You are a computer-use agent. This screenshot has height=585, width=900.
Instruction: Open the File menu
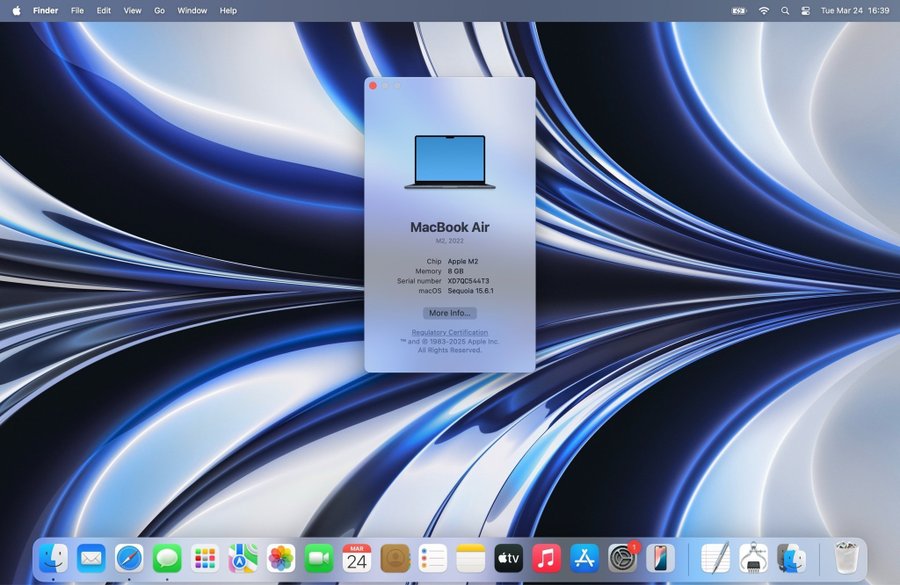coord(77,10)
